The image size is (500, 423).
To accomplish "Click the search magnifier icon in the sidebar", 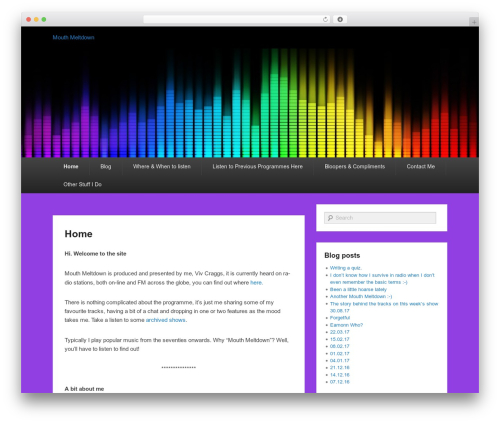I will [330, 218].
